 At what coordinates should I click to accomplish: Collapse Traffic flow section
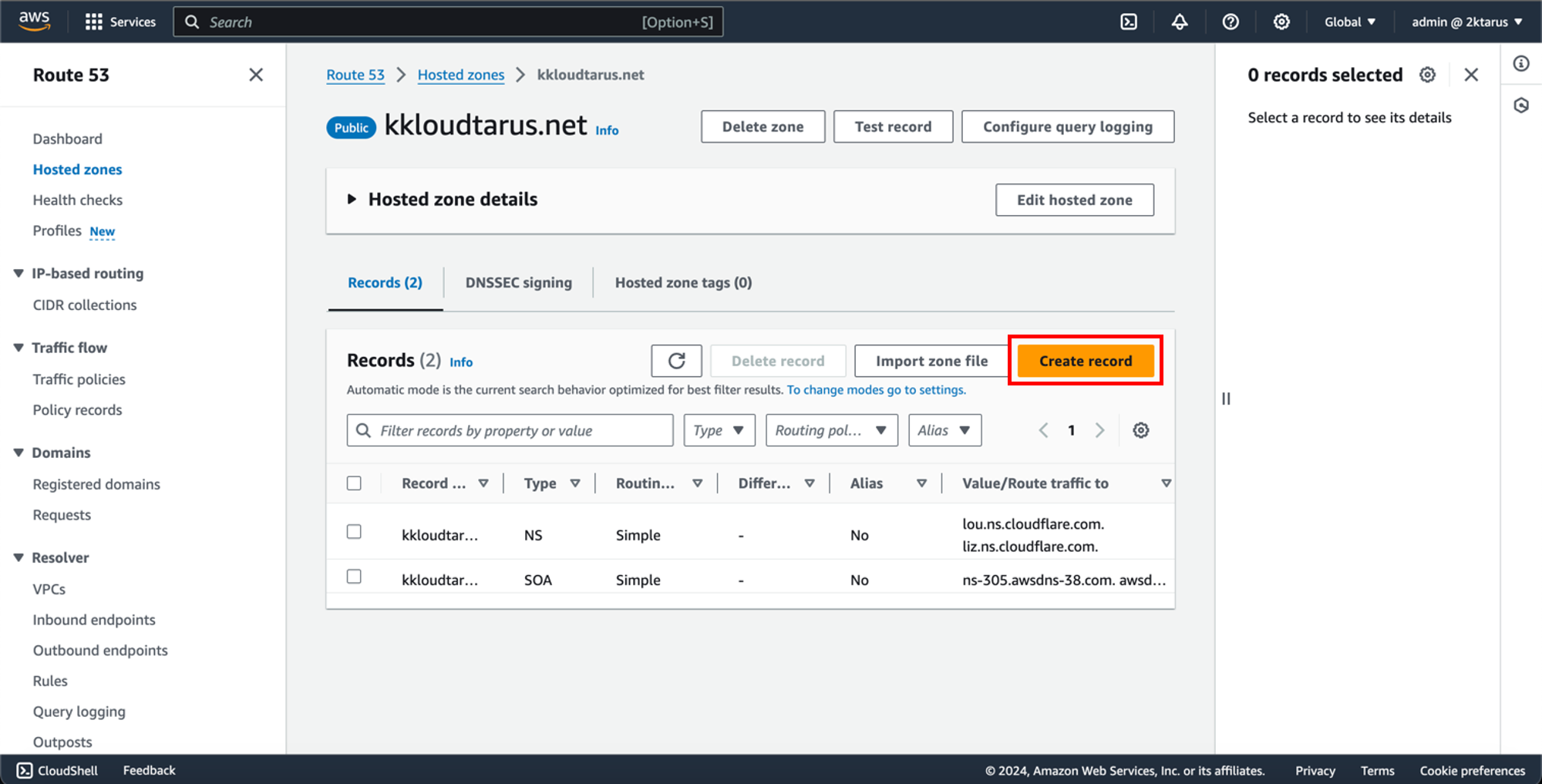[x=19, y=348]
